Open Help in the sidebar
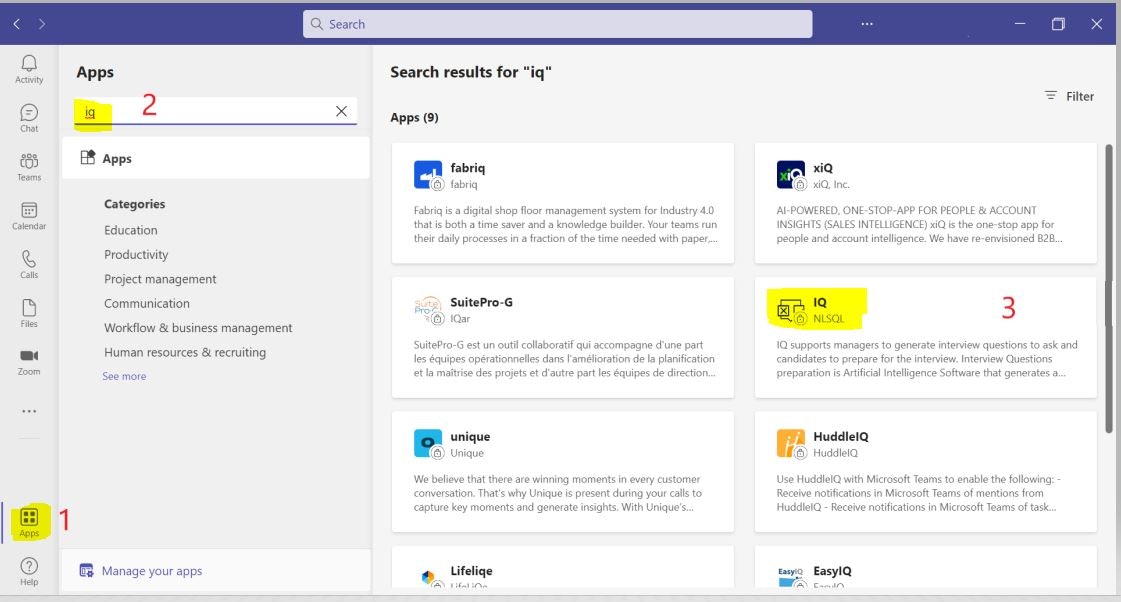This screenshot has width=1121, height=602. (x=29, y=571)
